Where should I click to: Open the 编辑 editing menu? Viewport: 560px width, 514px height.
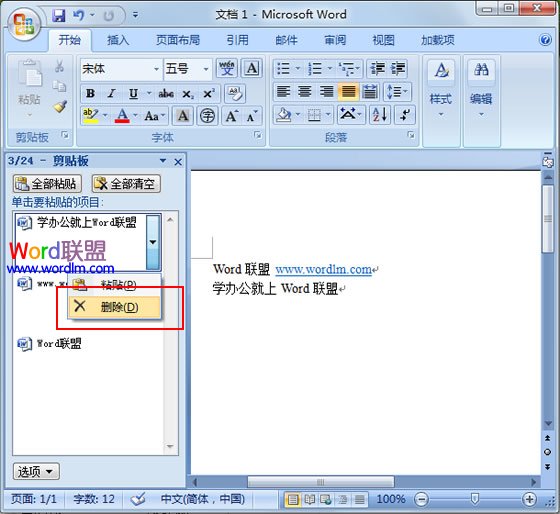pos(481,89)
